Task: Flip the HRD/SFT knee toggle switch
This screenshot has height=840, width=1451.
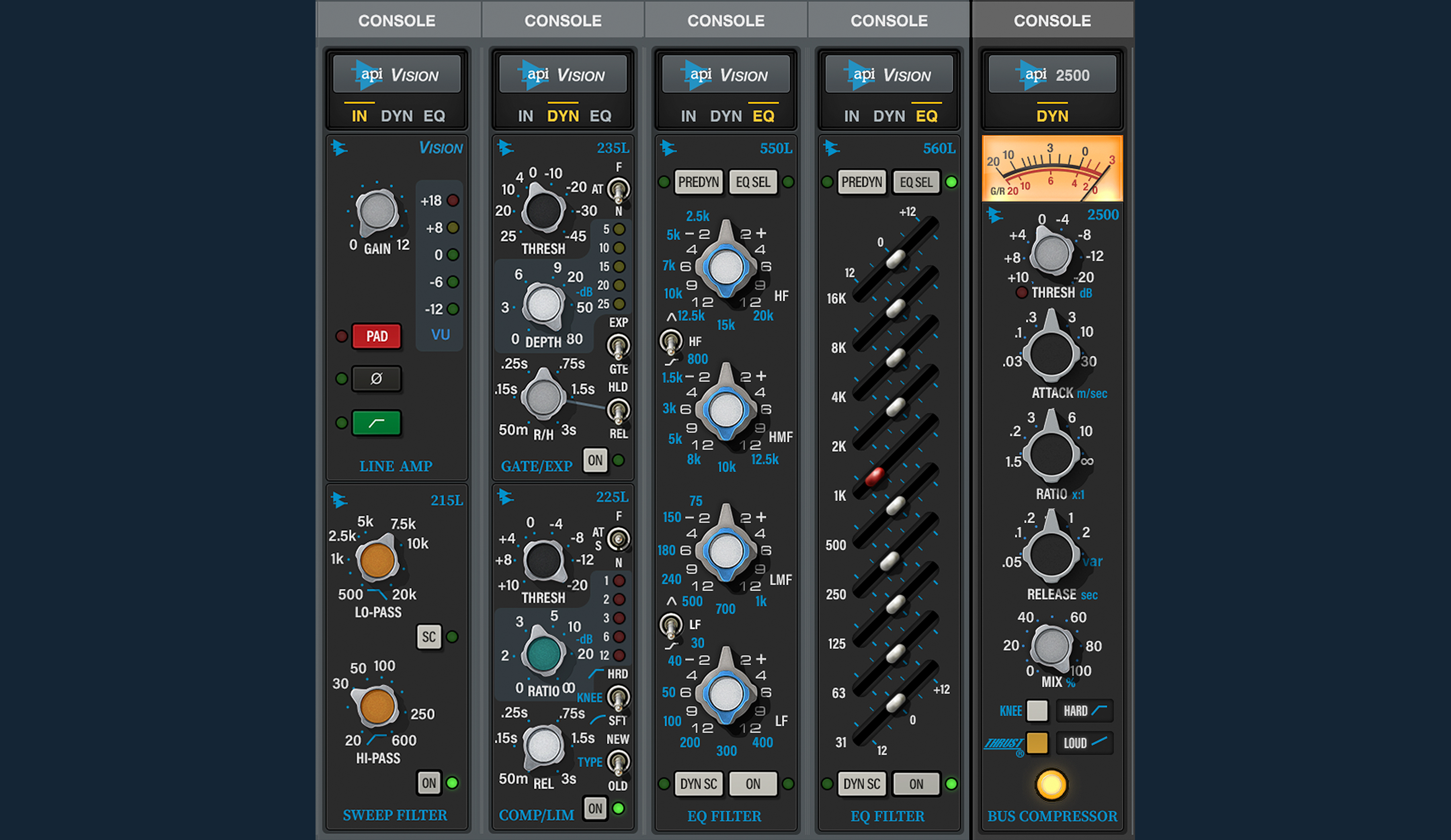Action: (x=618, y=698)
